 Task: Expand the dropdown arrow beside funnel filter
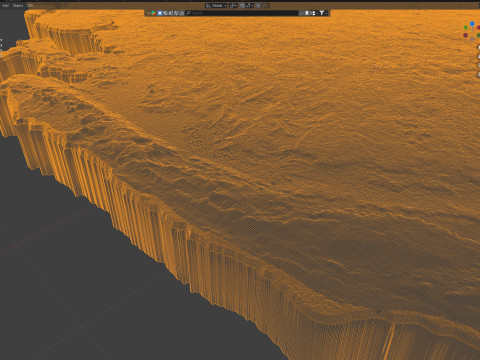[326, 13]
